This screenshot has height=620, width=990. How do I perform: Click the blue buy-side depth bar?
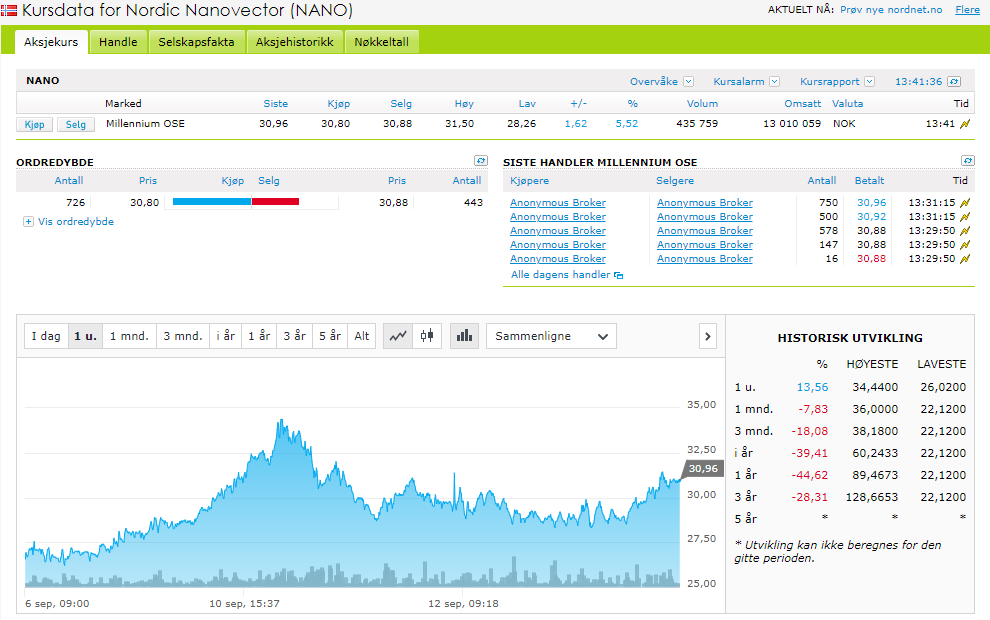212,202
